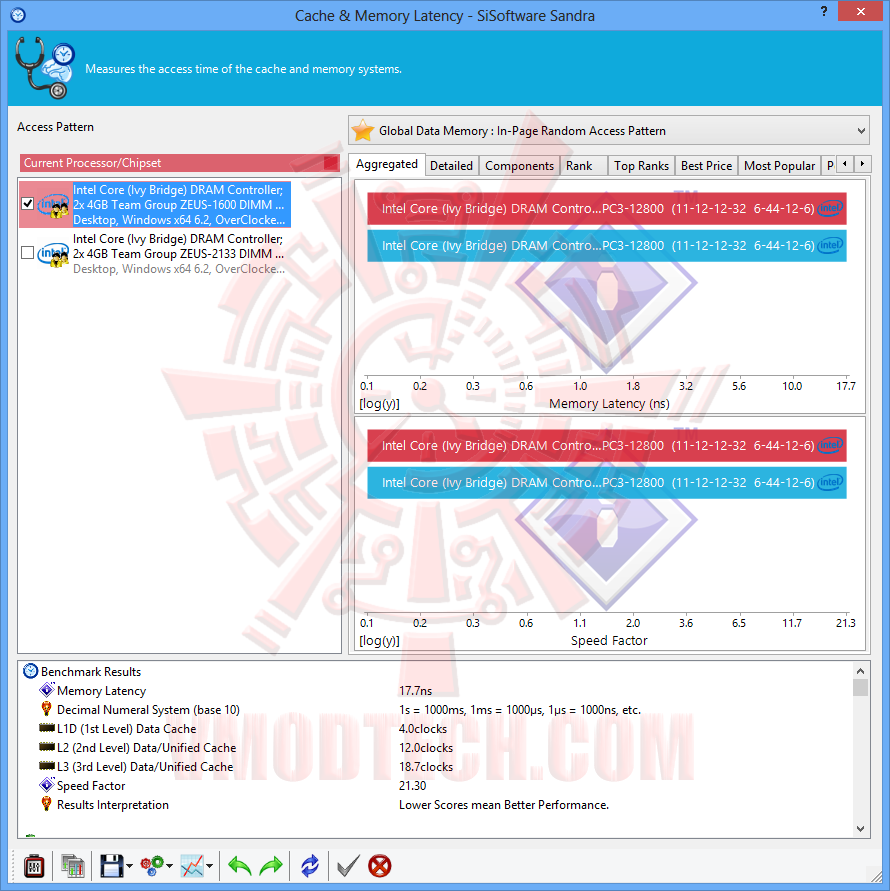Viewport: 890px width, 891px height.
Task: Click red bar in Memory Latency chart
Action: tap(606, 209)
